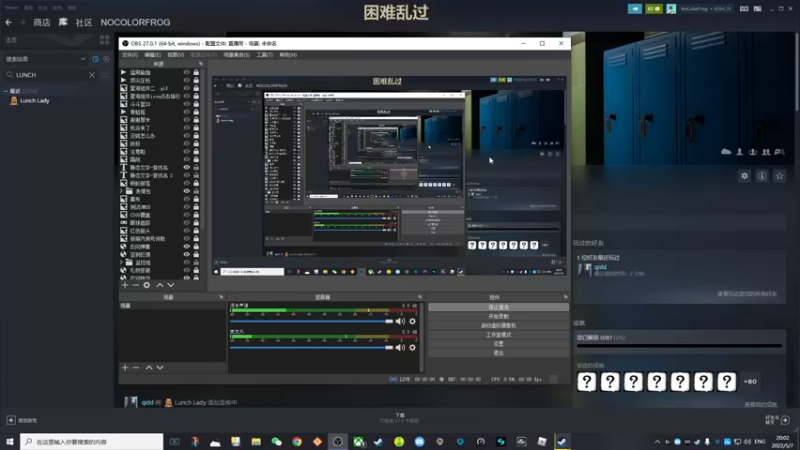Screen dimensions: 800x450
Task: Pop out the sources dock panel icon
Action: [201, 64]
